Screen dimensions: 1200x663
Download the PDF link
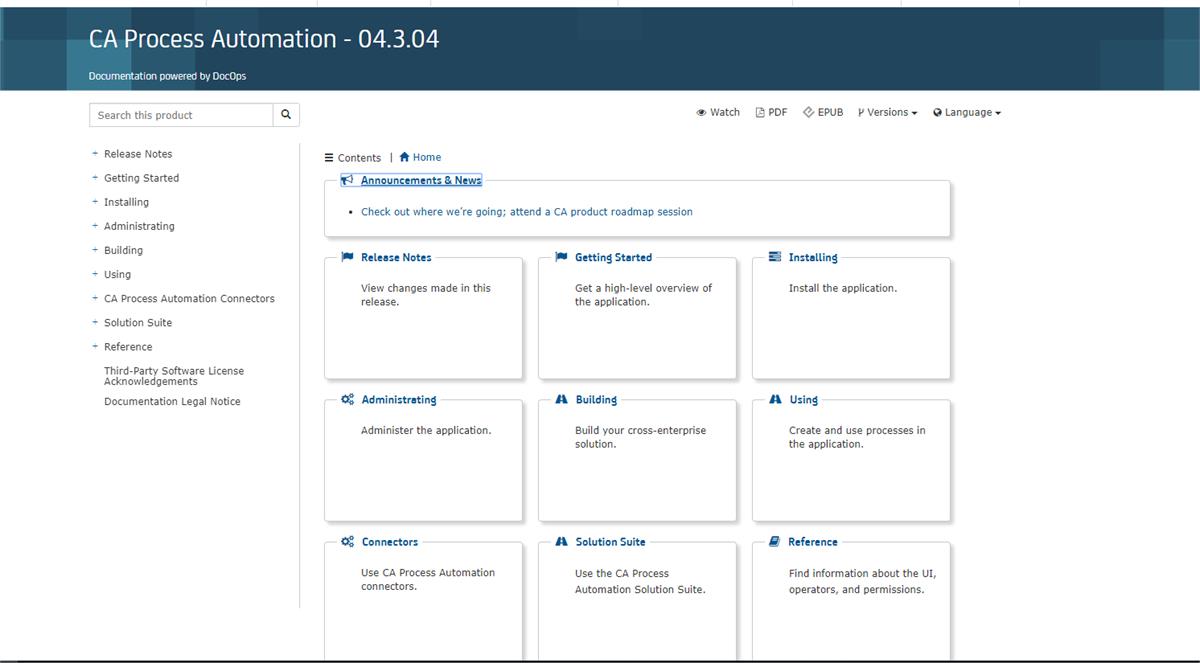(x=771, y=113)
